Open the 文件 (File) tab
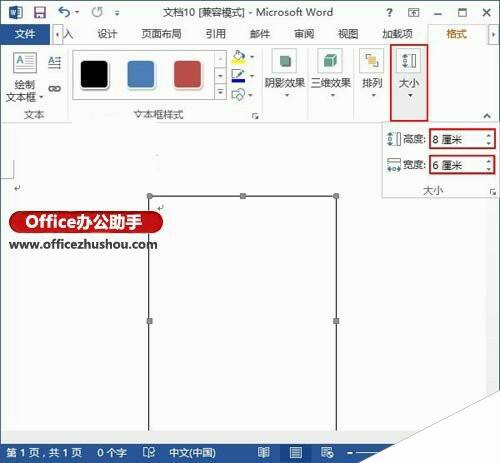 pyautogui.click(x=25, y=34)
